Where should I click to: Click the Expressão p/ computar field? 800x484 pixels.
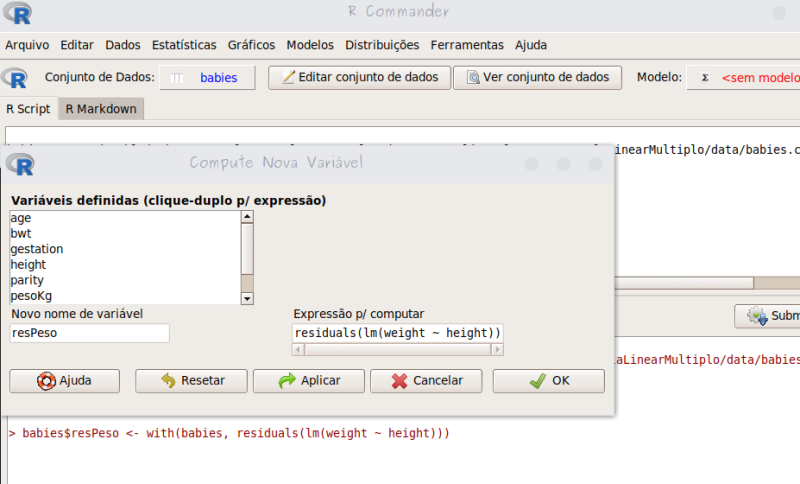click(397, 333)
